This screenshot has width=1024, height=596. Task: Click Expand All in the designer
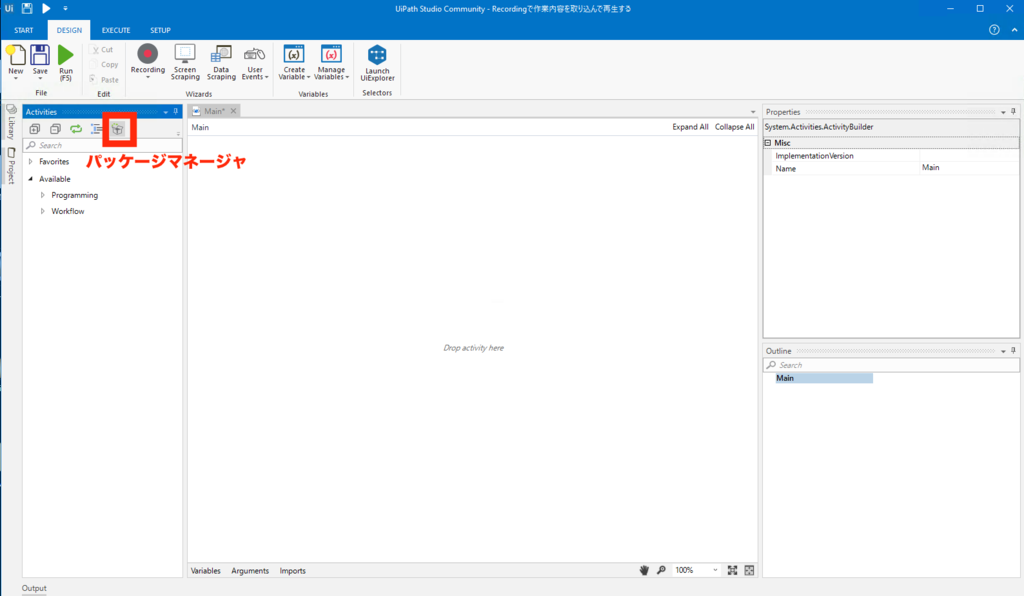(x=690, y=127)
